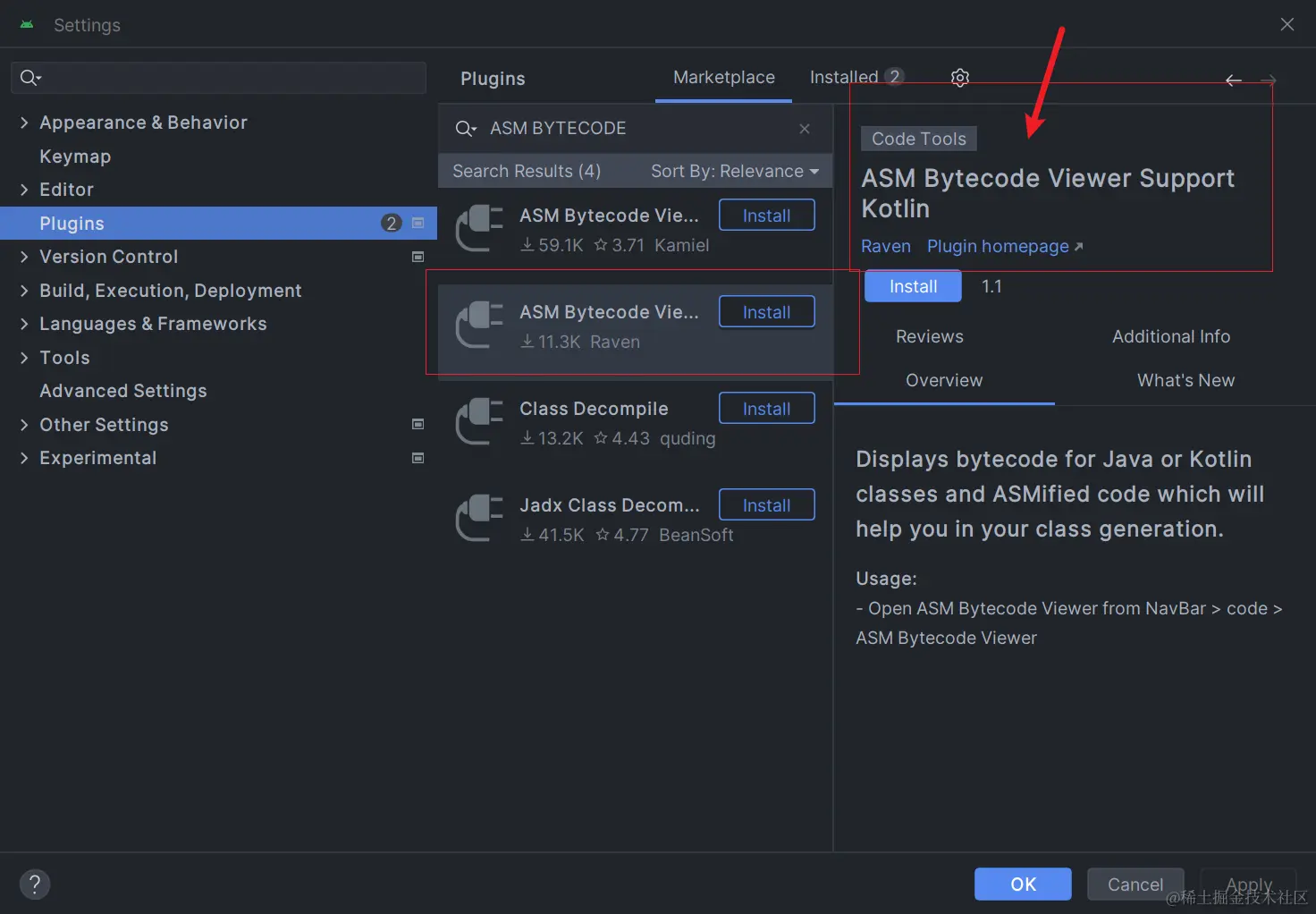Click the Kamiel ASM Bytecode plugin icon
Screen dimensions: 1316x914
(480, 228)
